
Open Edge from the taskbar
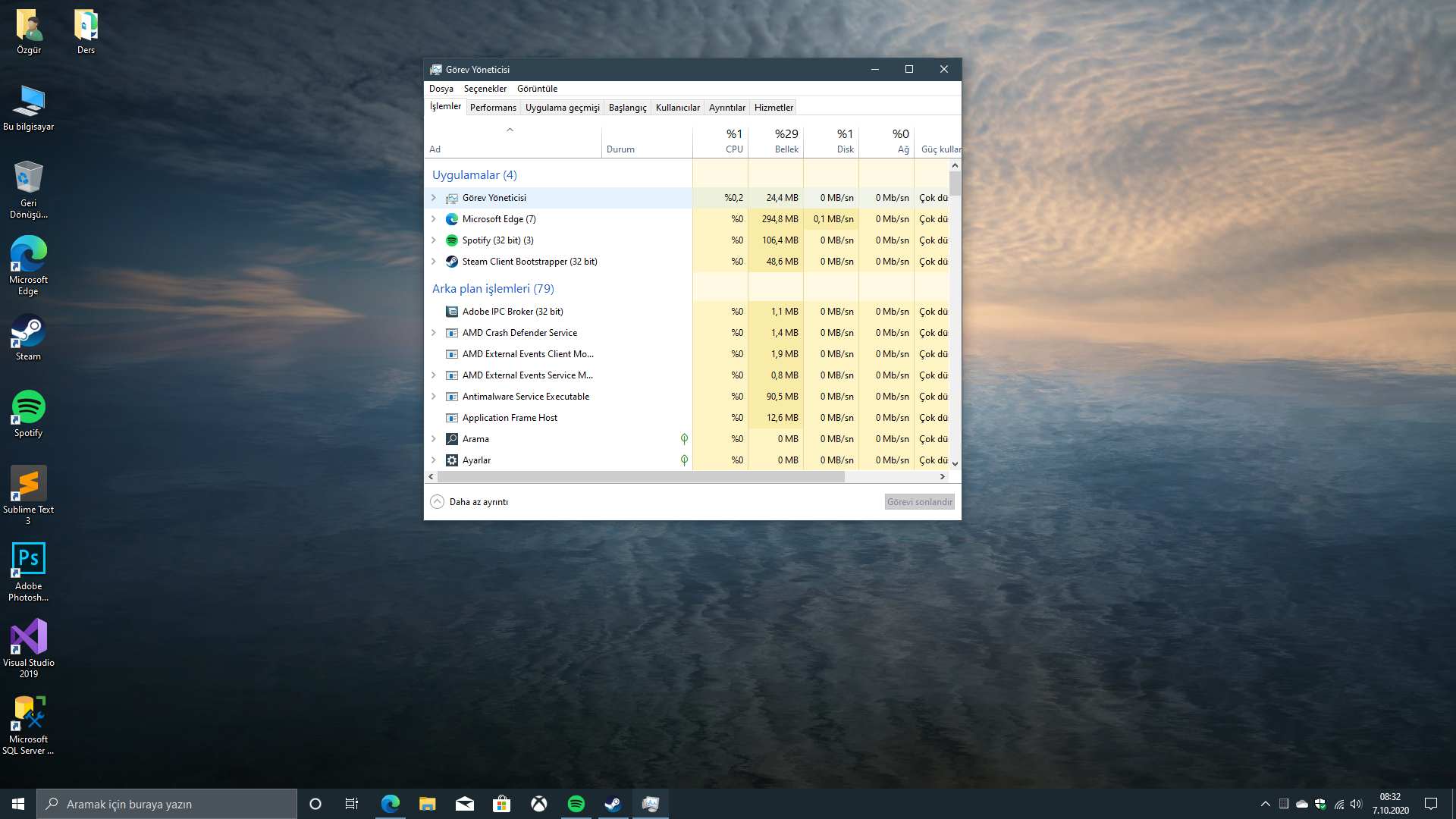(x=390, y=804)
